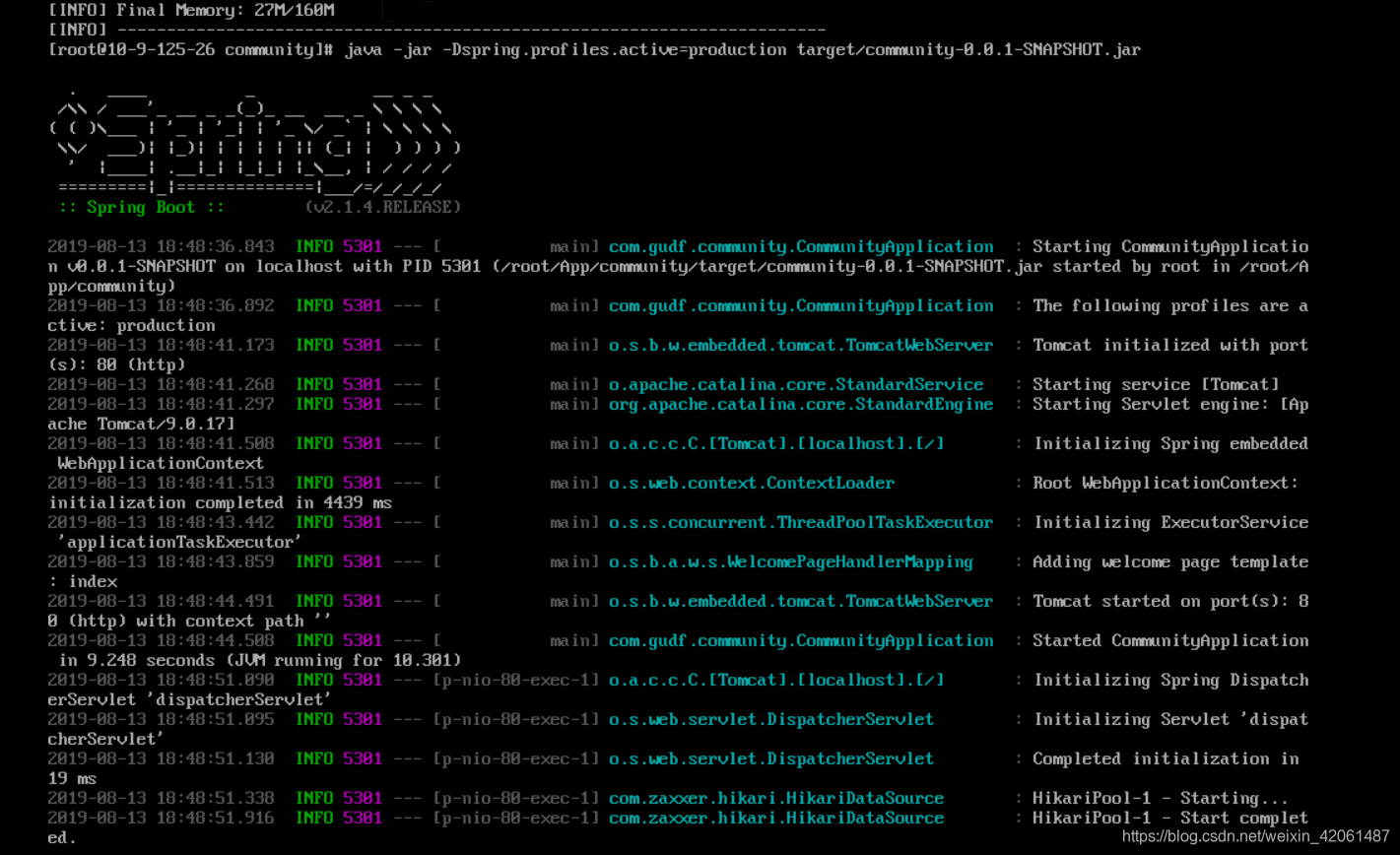Click 'in 9.248 seconds (JVM running for 10.301)'
Image resolution: width=1400 pixels, height=855 pixels.
coord(260,661)
